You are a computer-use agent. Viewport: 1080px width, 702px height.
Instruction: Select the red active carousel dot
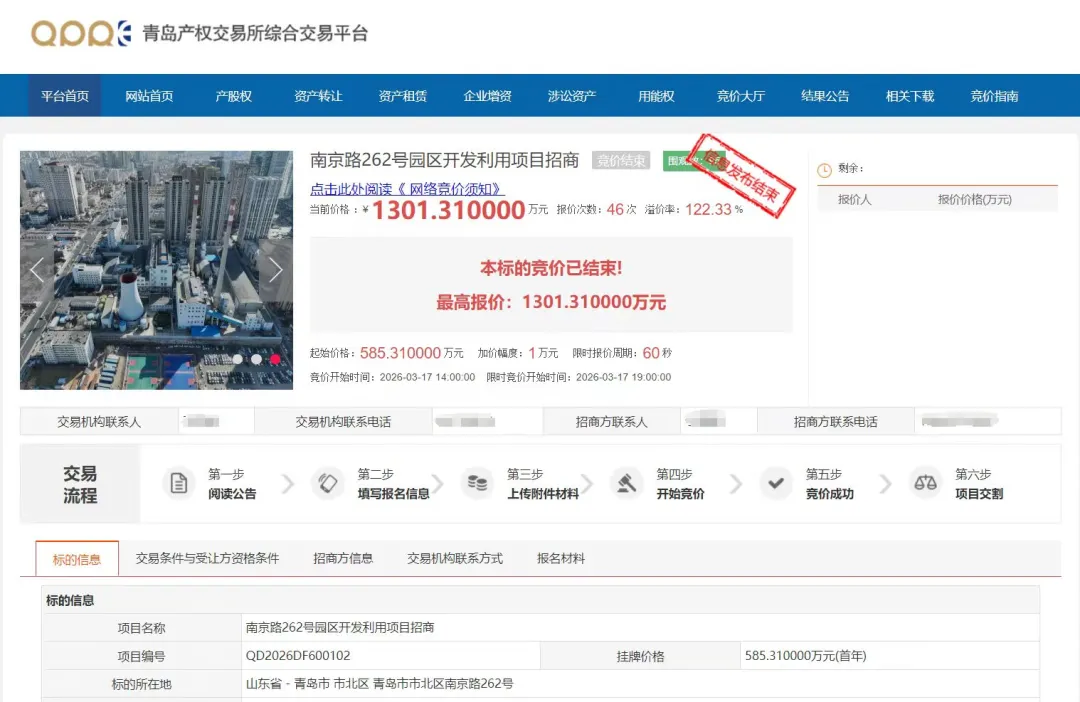click(x=276, y=359)
